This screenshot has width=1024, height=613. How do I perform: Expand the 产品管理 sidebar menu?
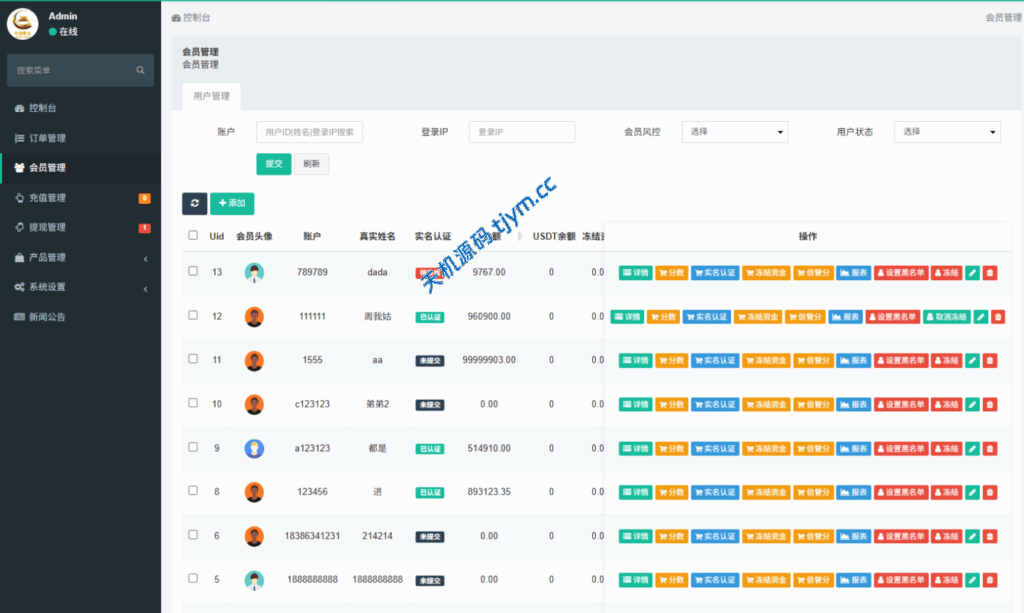(80, 257)
